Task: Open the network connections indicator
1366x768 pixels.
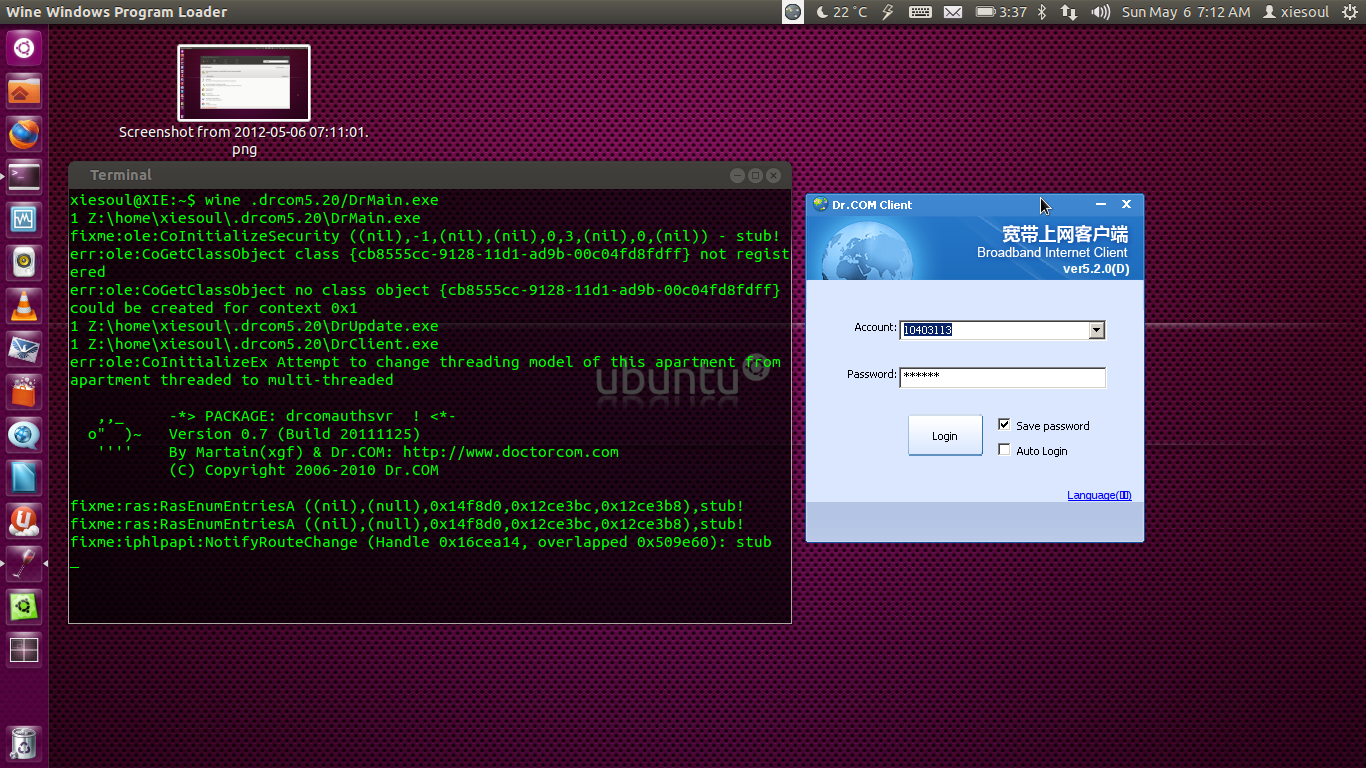Action: click(x=1069, y=12)
